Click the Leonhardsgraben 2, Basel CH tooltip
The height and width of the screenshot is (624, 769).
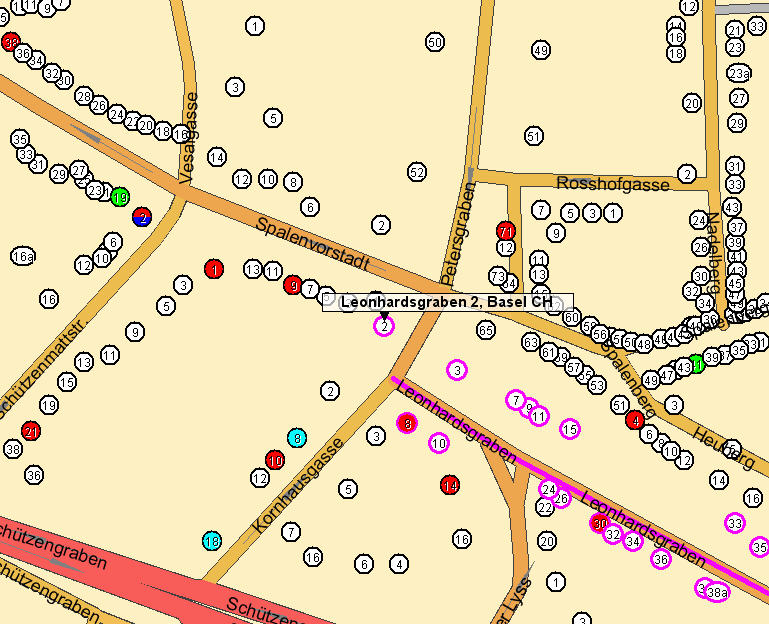[x=448, y=302]
